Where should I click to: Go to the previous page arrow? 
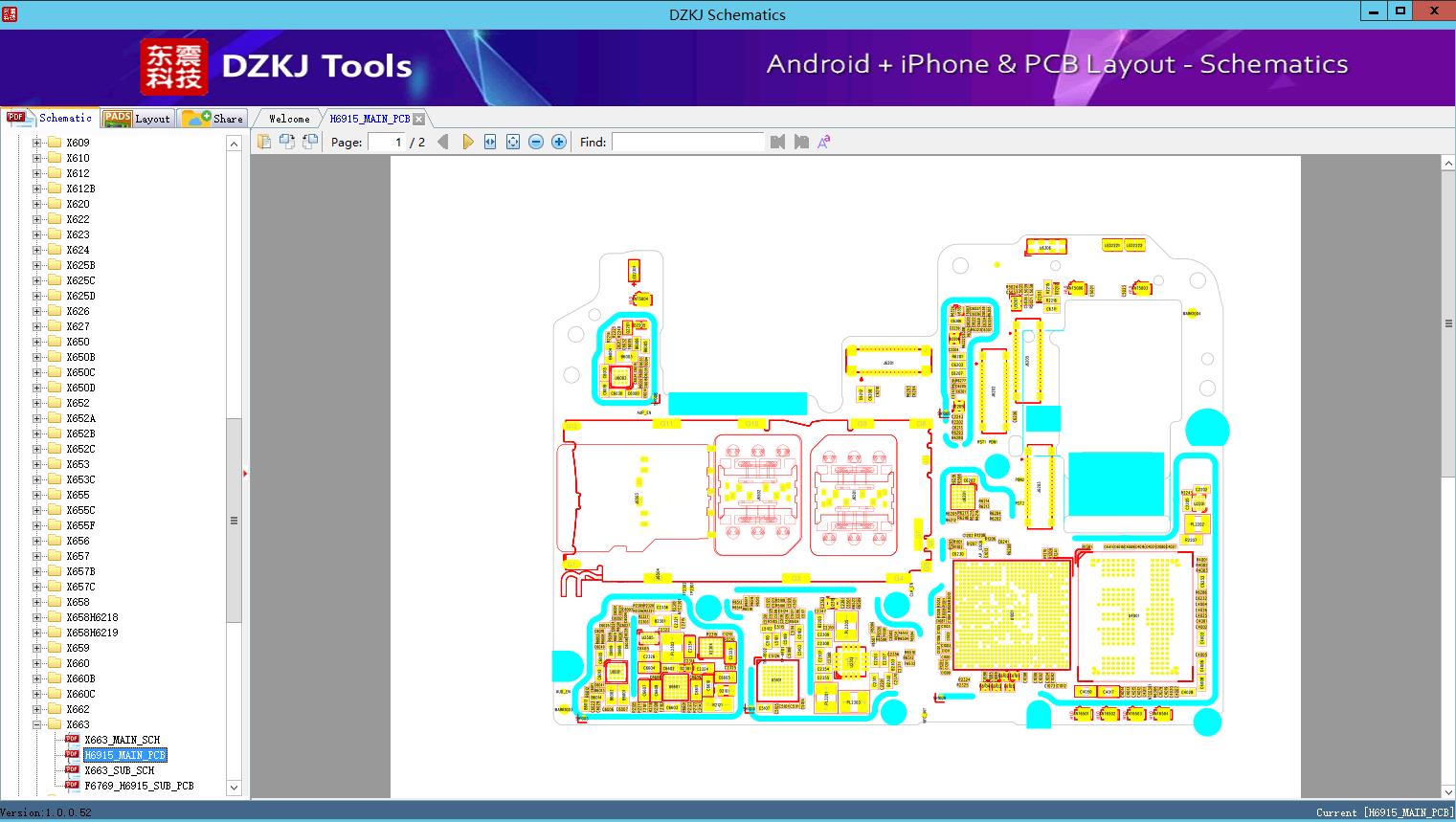coord(443,142)
